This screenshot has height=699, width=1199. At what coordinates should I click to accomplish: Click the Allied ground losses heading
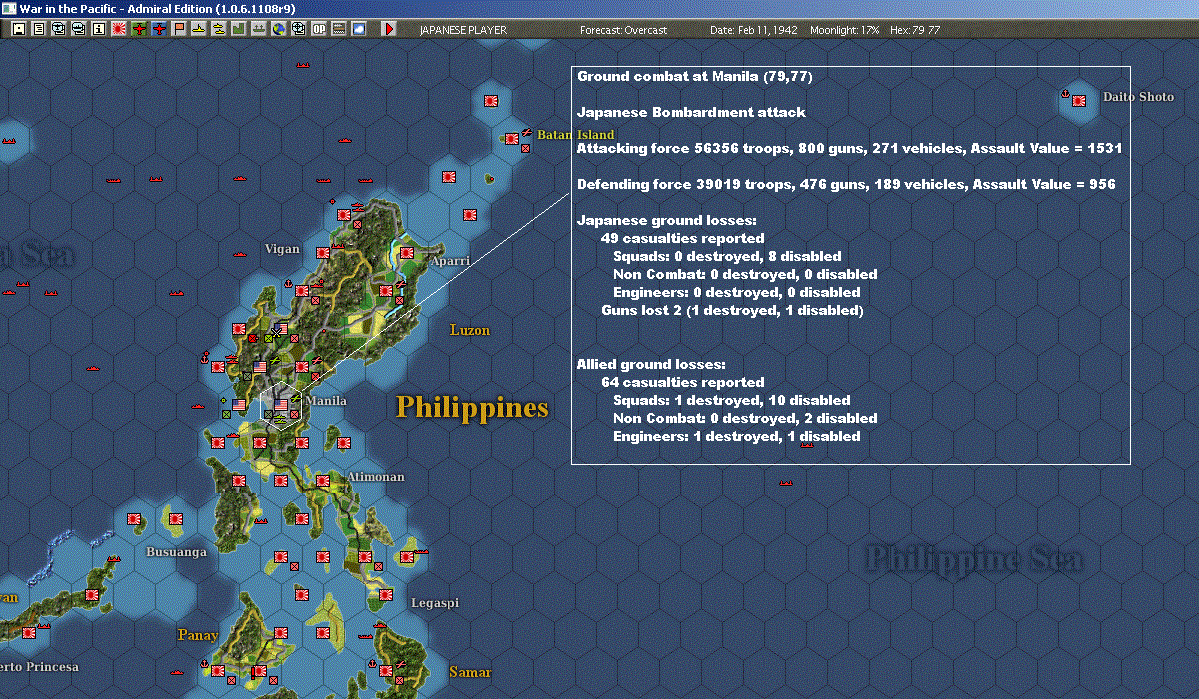pyautogui.click(x=651, y=365)
